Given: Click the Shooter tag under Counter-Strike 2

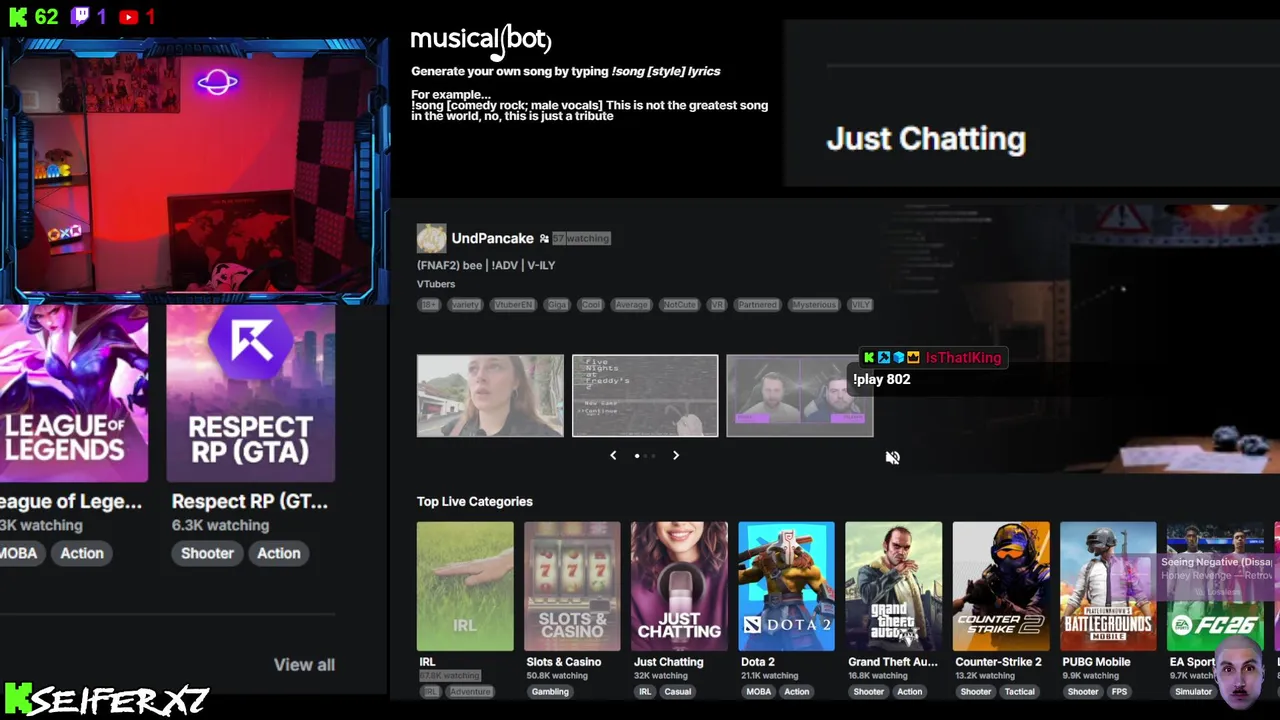Looking at the screenshot, I should (976, 692).
